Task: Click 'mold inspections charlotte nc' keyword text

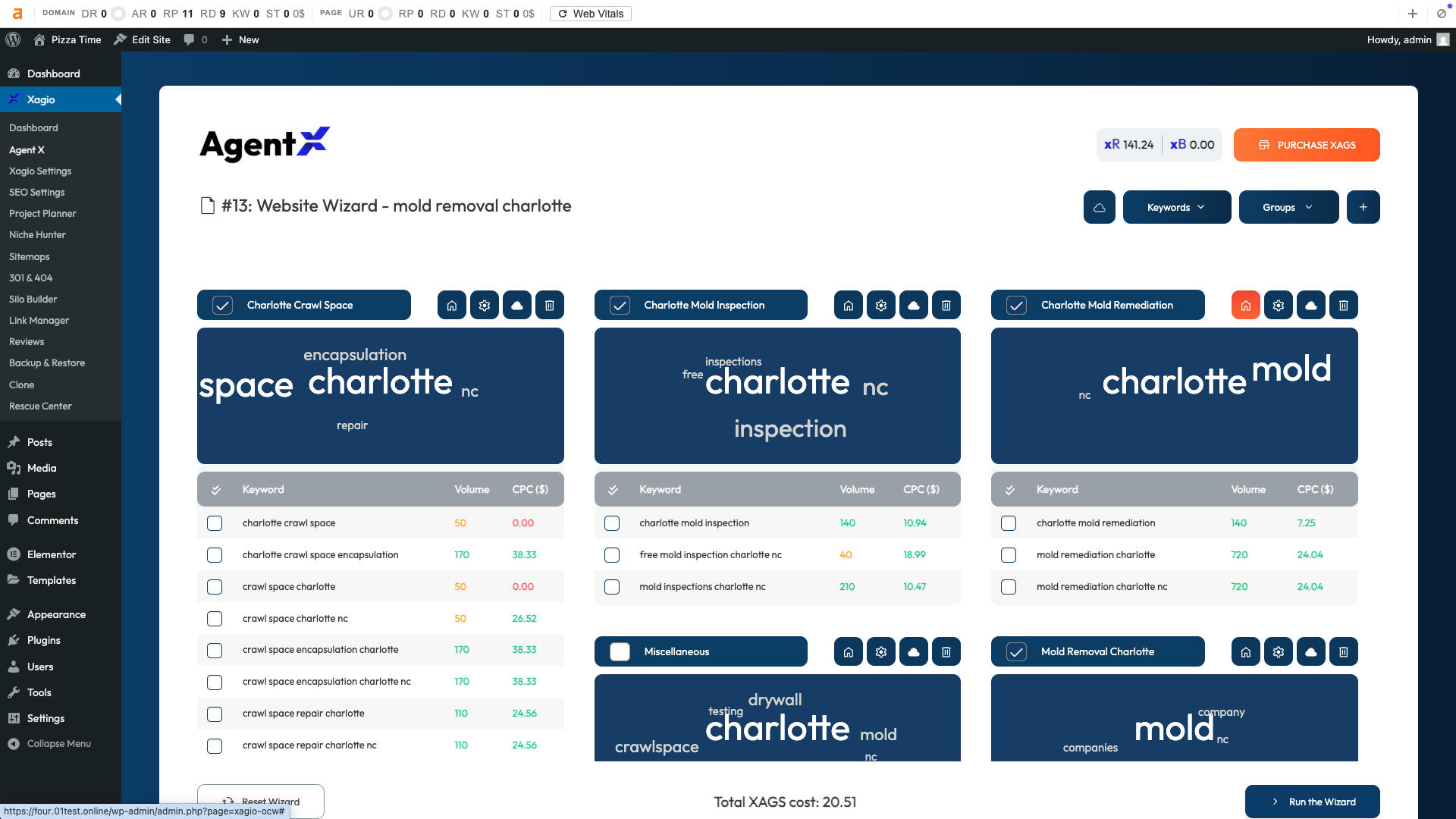Action: pyautogui.click(x=702, y=587)
